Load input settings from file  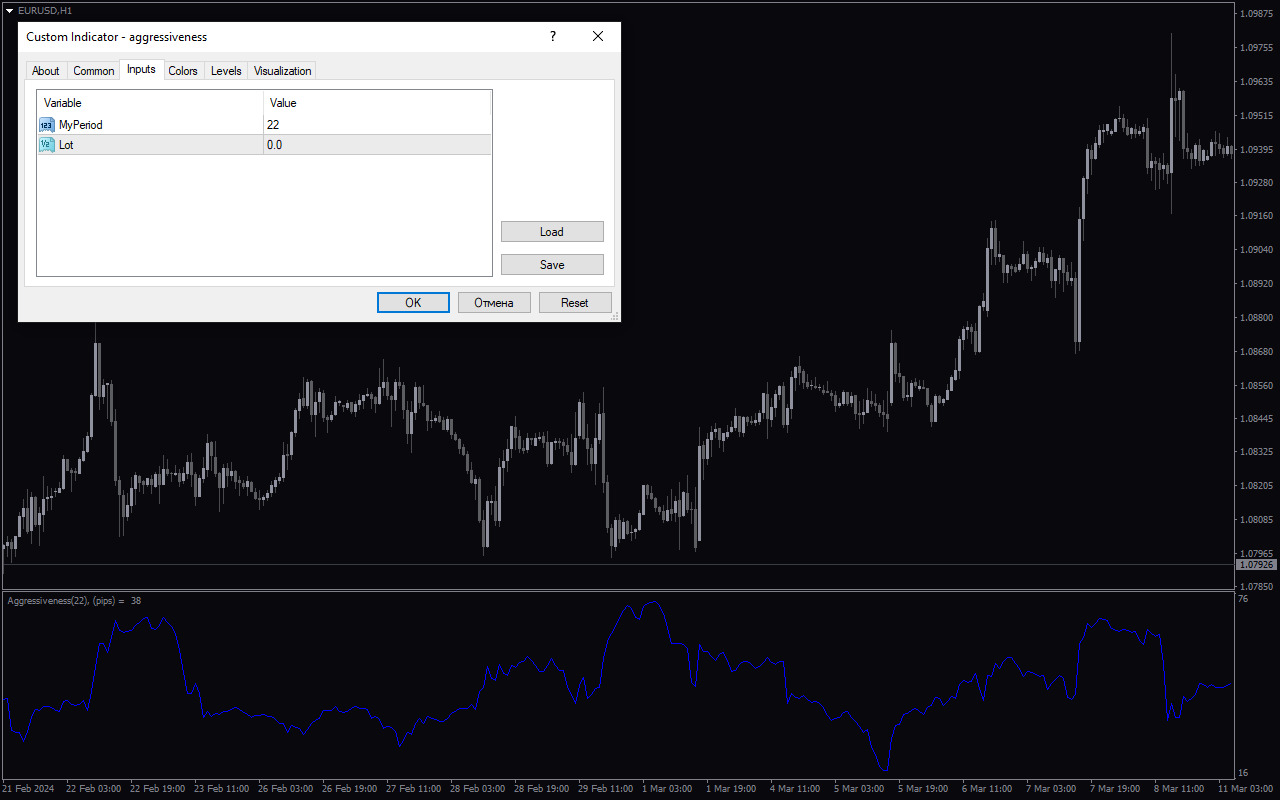(552, 232)
